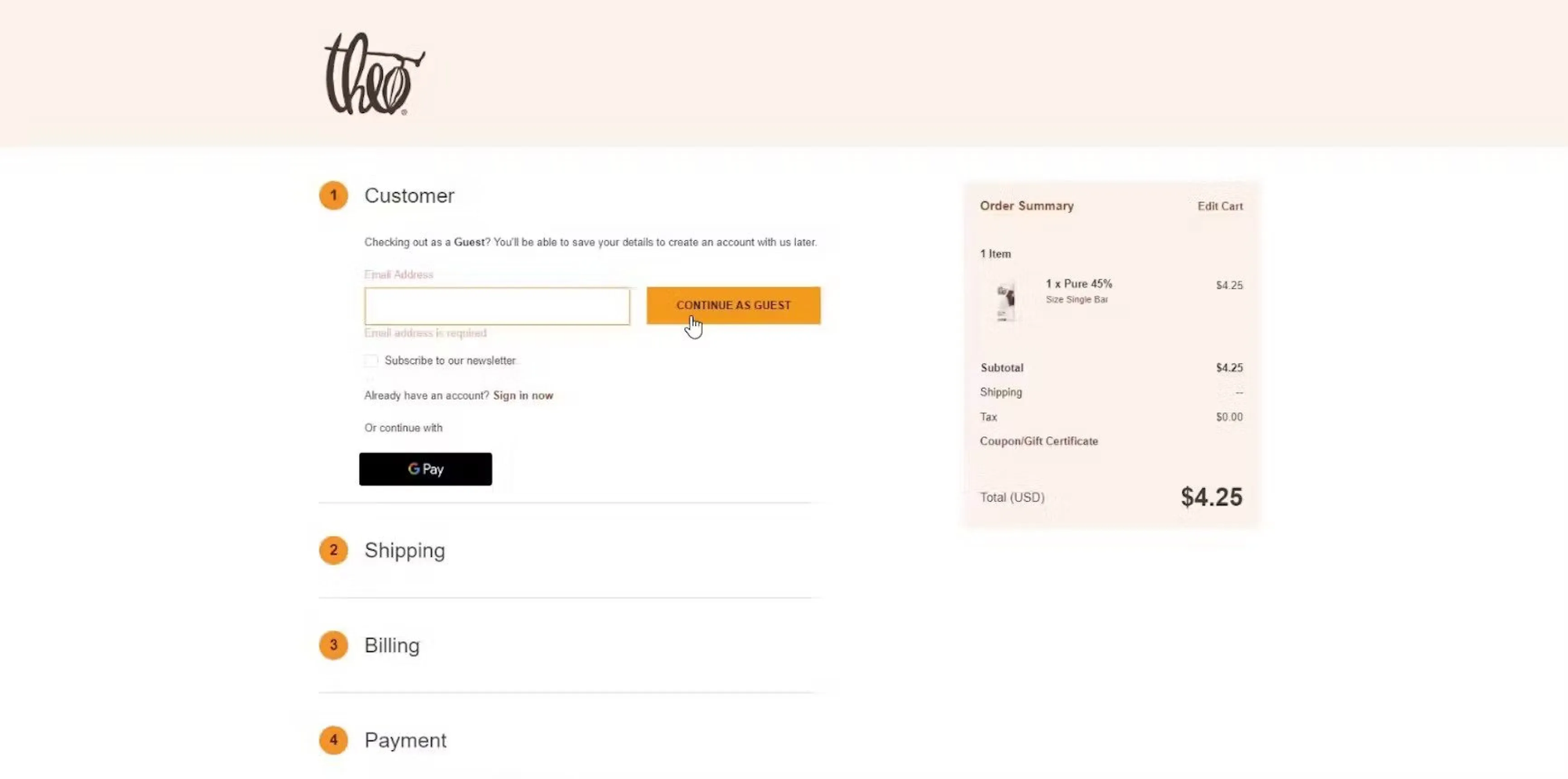The height and width of the screenshot is (779, 1568).
Task: Expand the Coupon/Gift Certificate section
Action: coord(1039,441)
